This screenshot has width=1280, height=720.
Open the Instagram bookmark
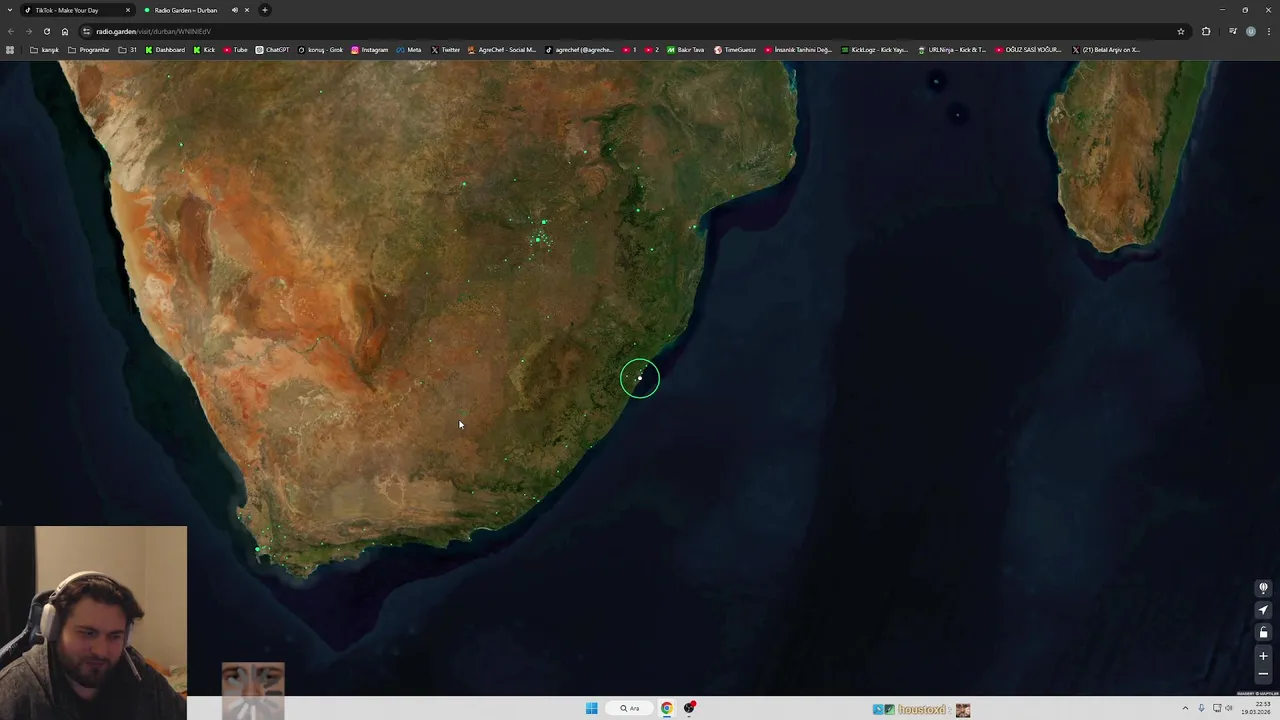(x=369, y=50)
